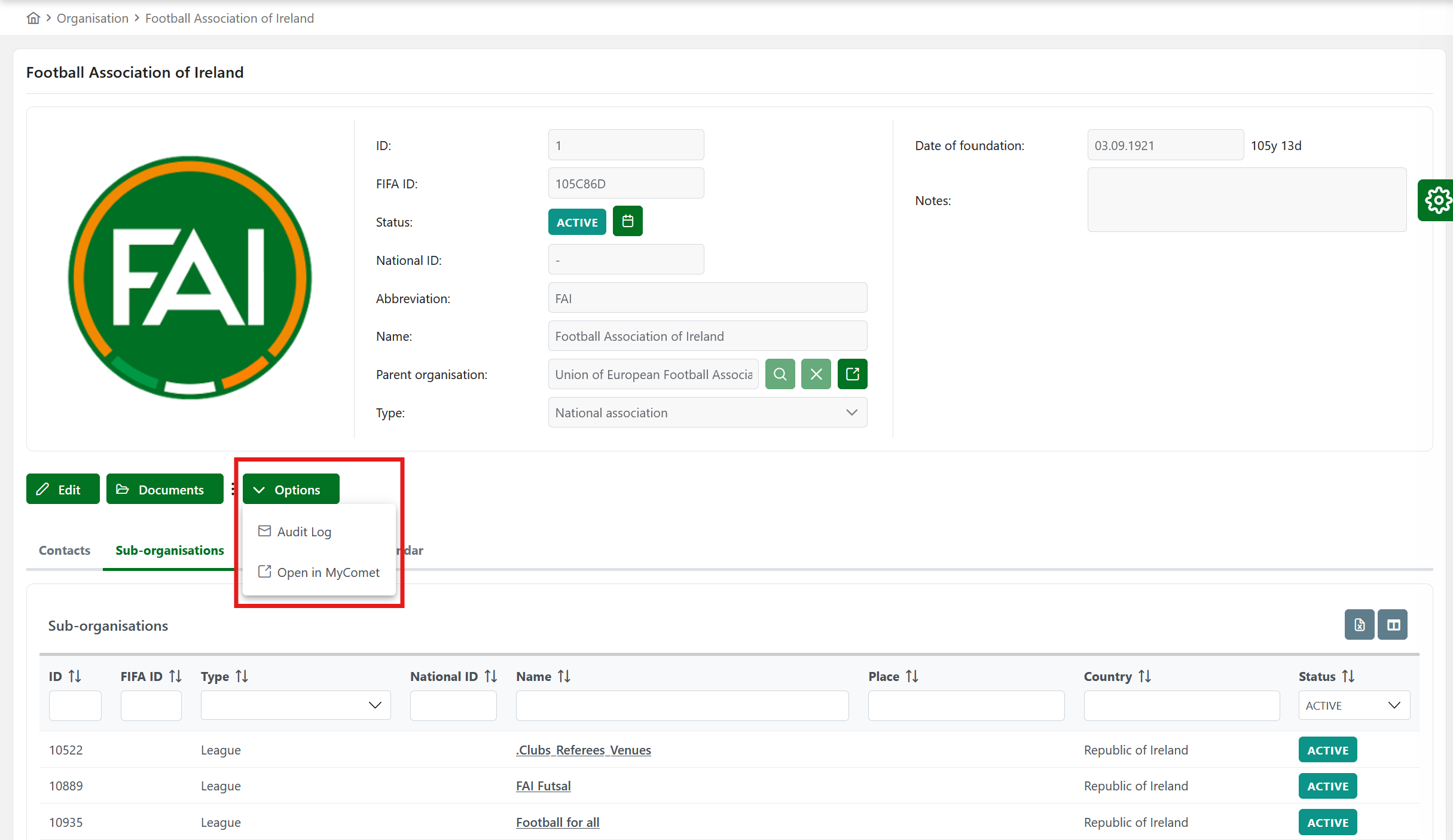Click the FAI logo image
The width and height of the screenshot is (1453, 840).
(190, 277)
